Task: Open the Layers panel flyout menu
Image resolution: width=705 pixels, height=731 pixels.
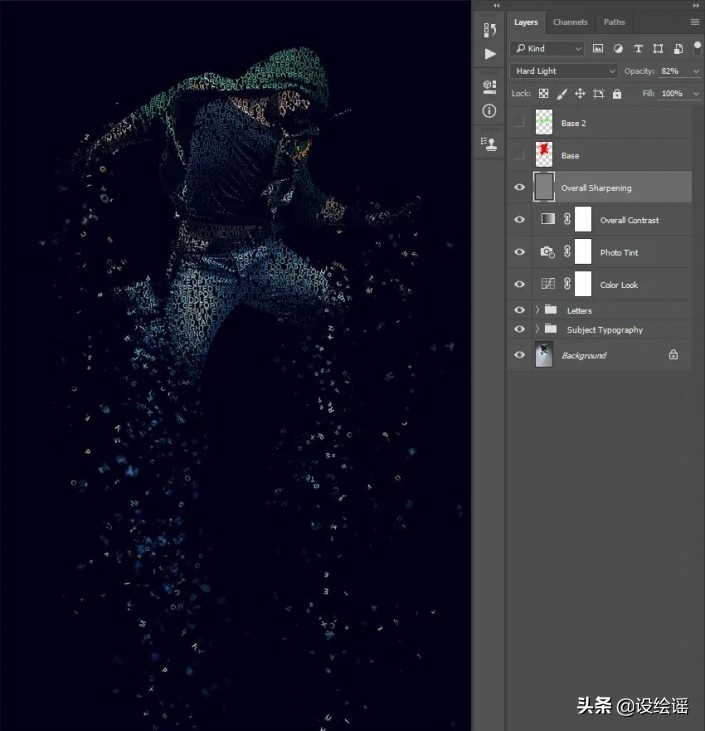Action: tap(694, 22)
